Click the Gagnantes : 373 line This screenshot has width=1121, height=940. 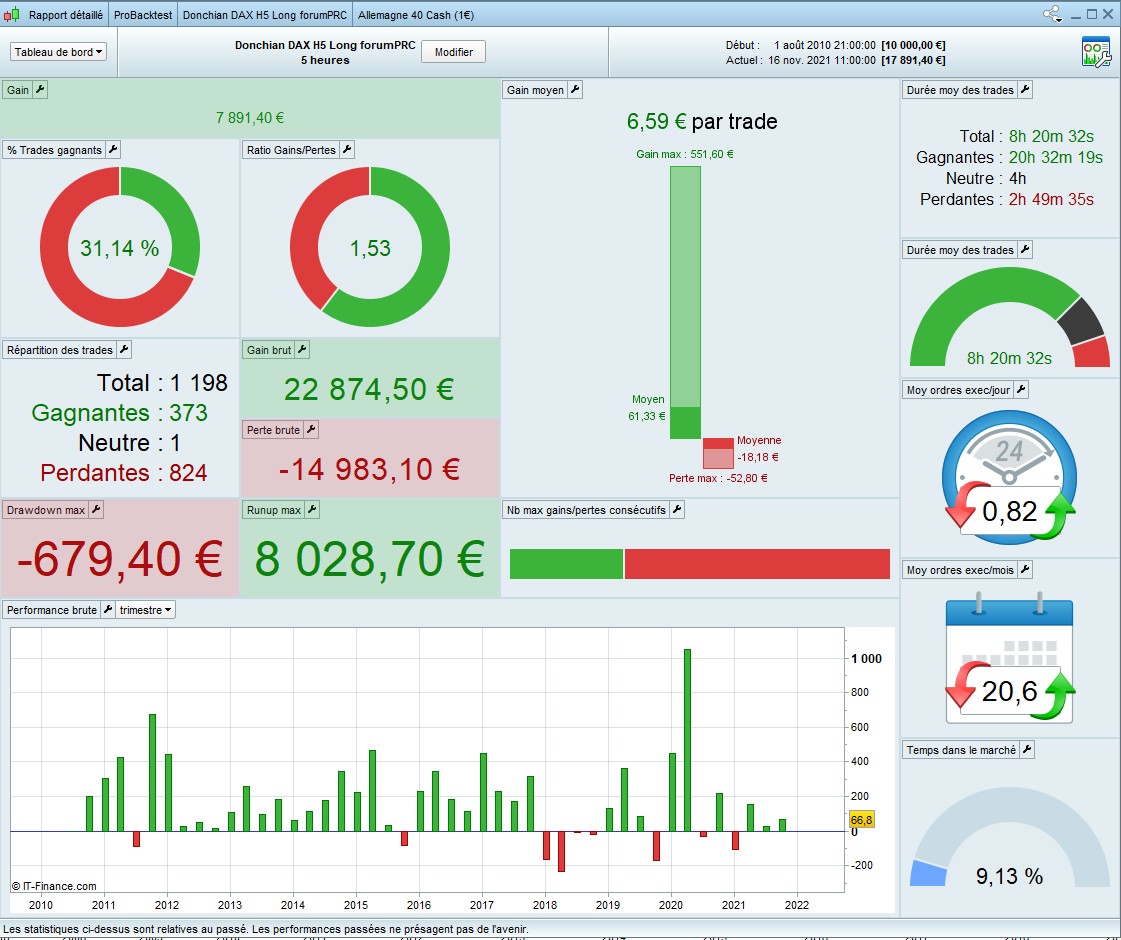pyautogui.click(x=119, y=412)
